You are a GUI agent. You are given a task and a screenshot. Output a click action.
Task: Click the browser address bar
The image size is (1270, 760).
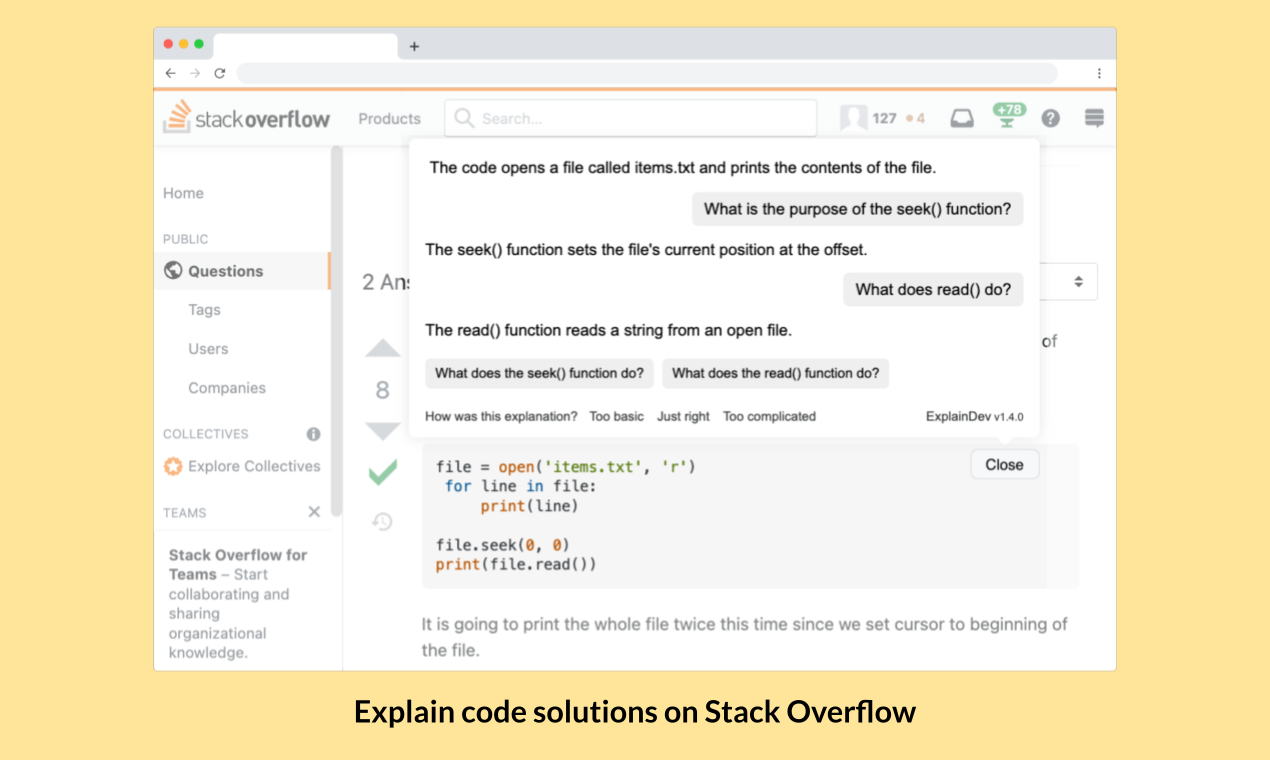tap(647, 73)
